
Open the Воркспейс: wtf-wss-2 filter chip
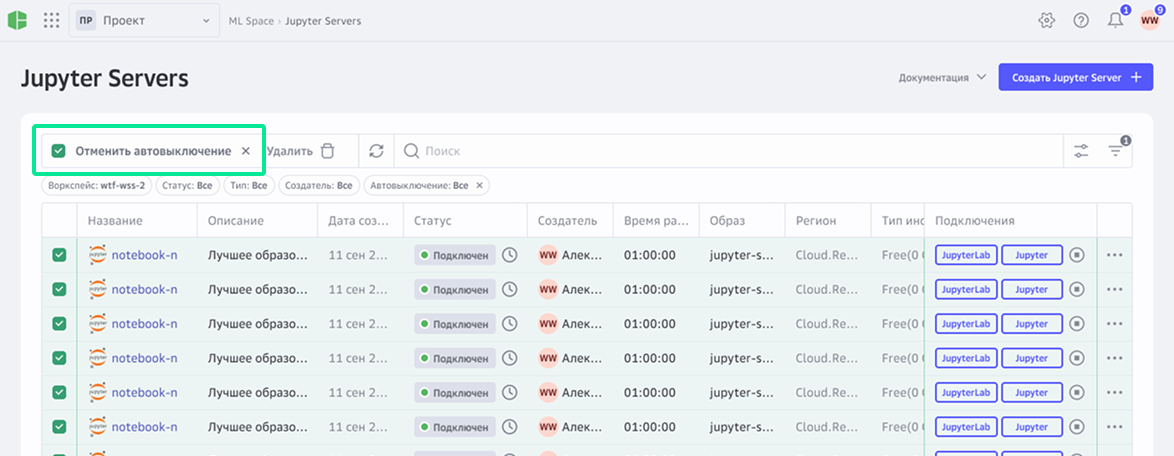pyautogui.click(x=97, y=185)
